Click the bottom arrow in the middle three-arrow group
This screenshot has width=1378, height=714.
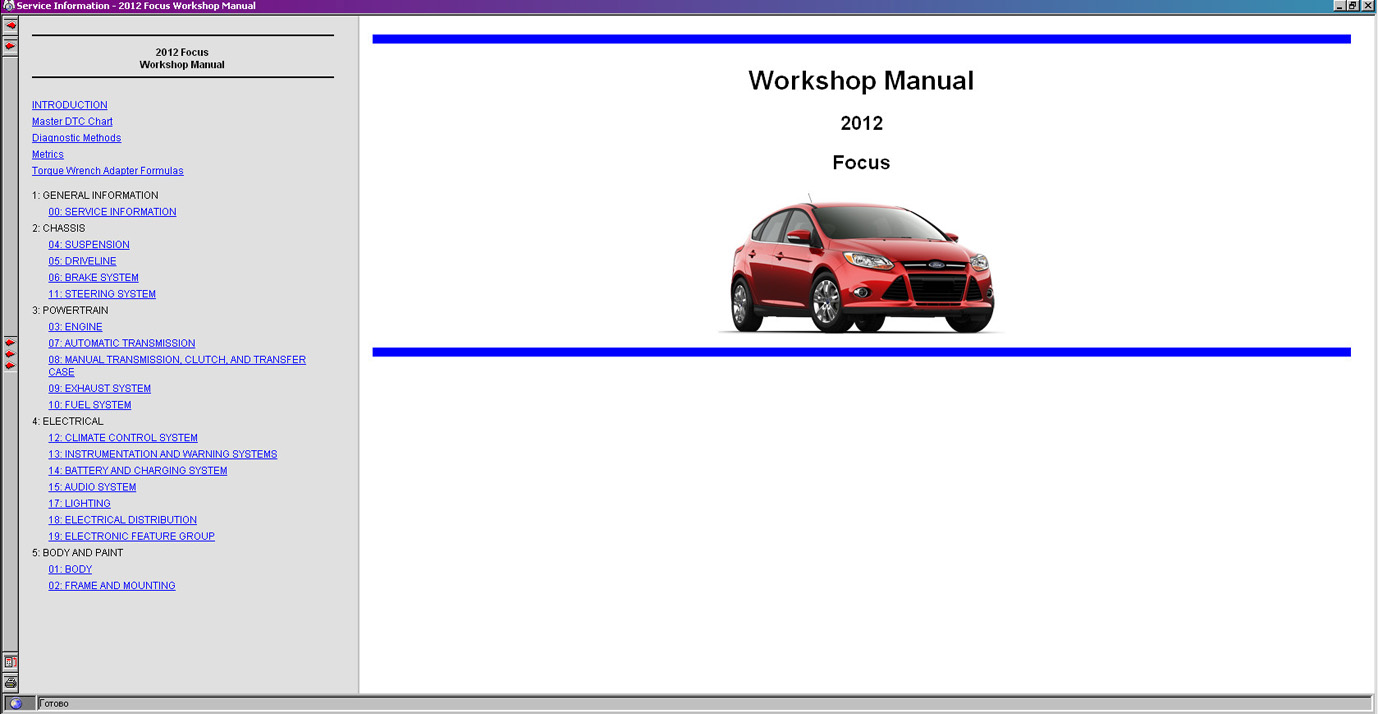point(10,366)
